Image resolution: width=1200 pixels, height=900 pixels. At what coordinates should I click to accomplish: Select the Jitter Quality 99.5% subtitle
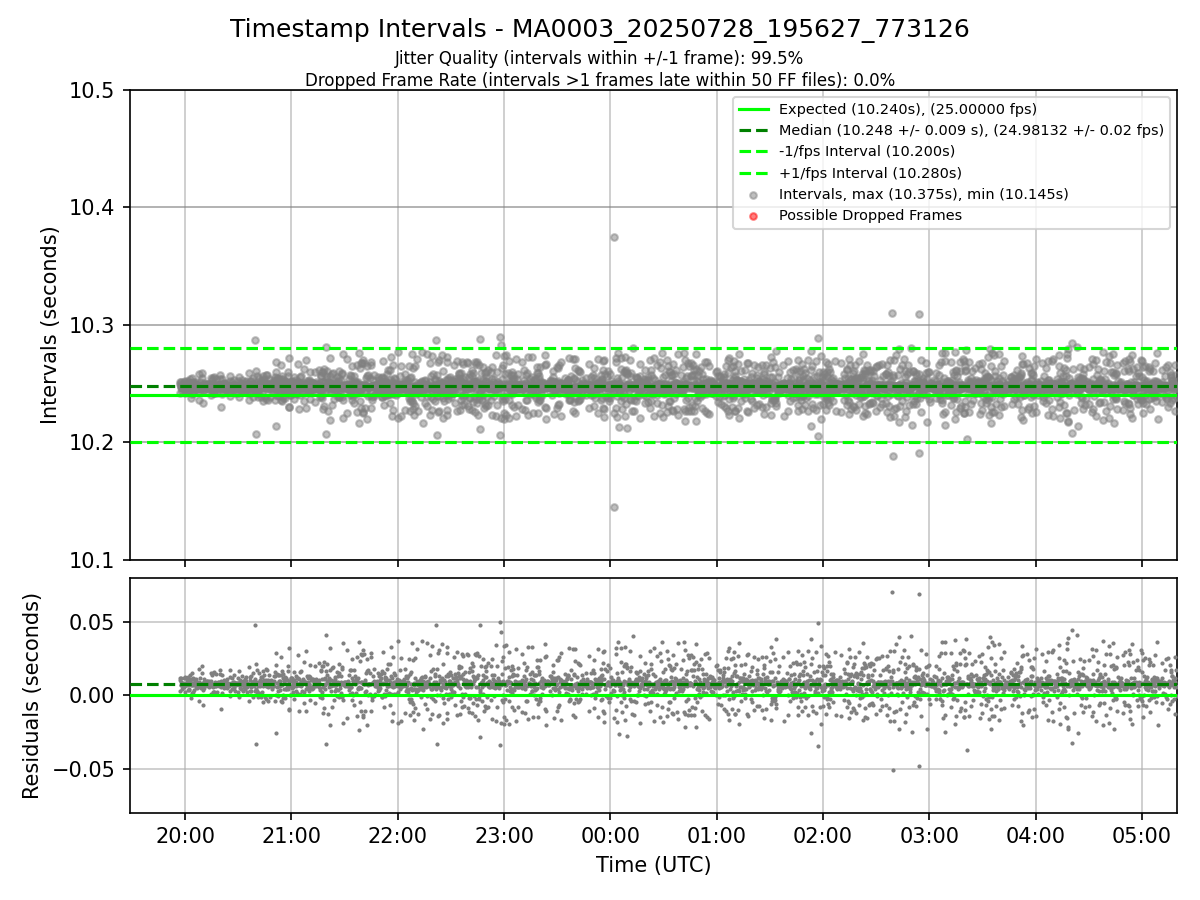[599, 58]
